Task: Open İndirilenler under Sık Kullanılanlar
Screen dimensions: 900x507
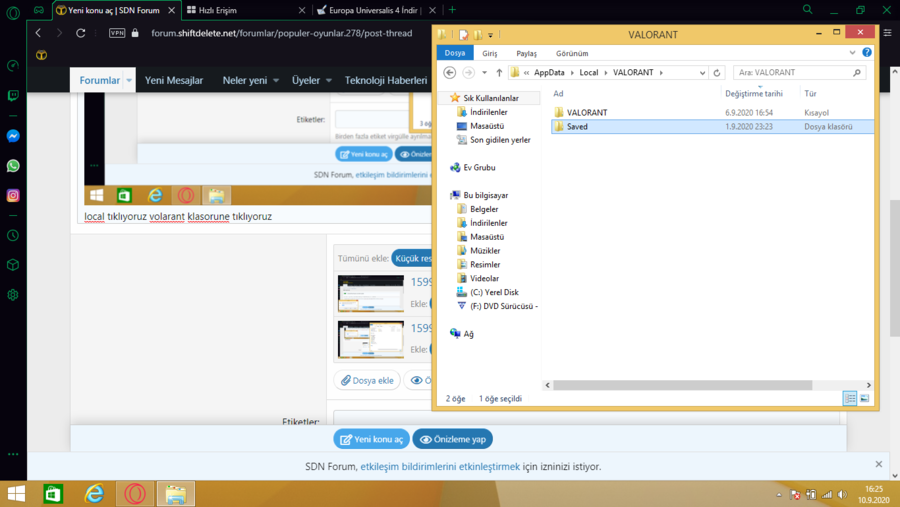Action: [488, 112]
